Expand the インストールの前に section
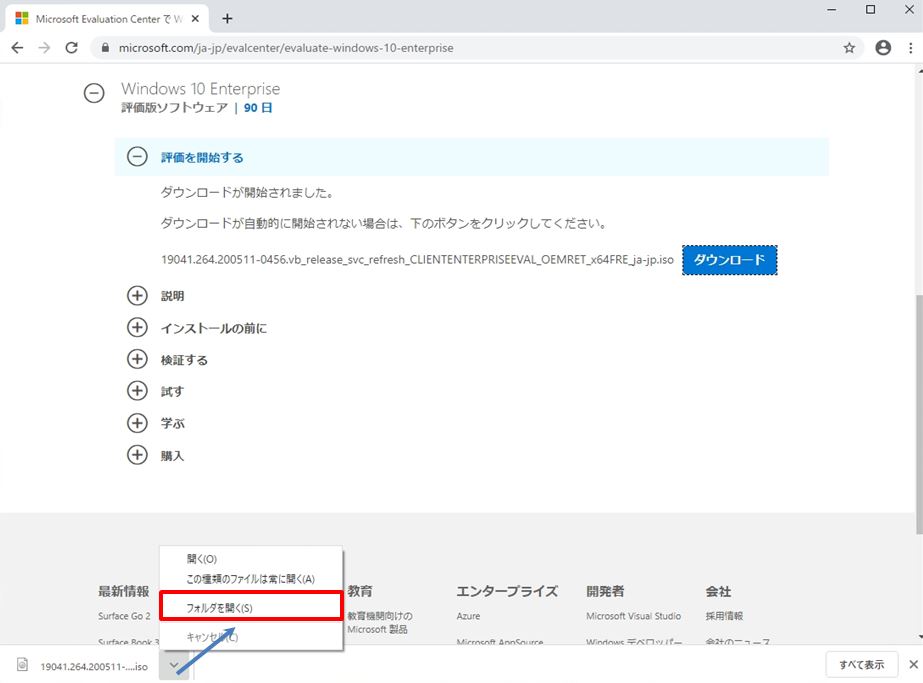The height and width of the screenshot is (683, 923). tap(137, 327)
